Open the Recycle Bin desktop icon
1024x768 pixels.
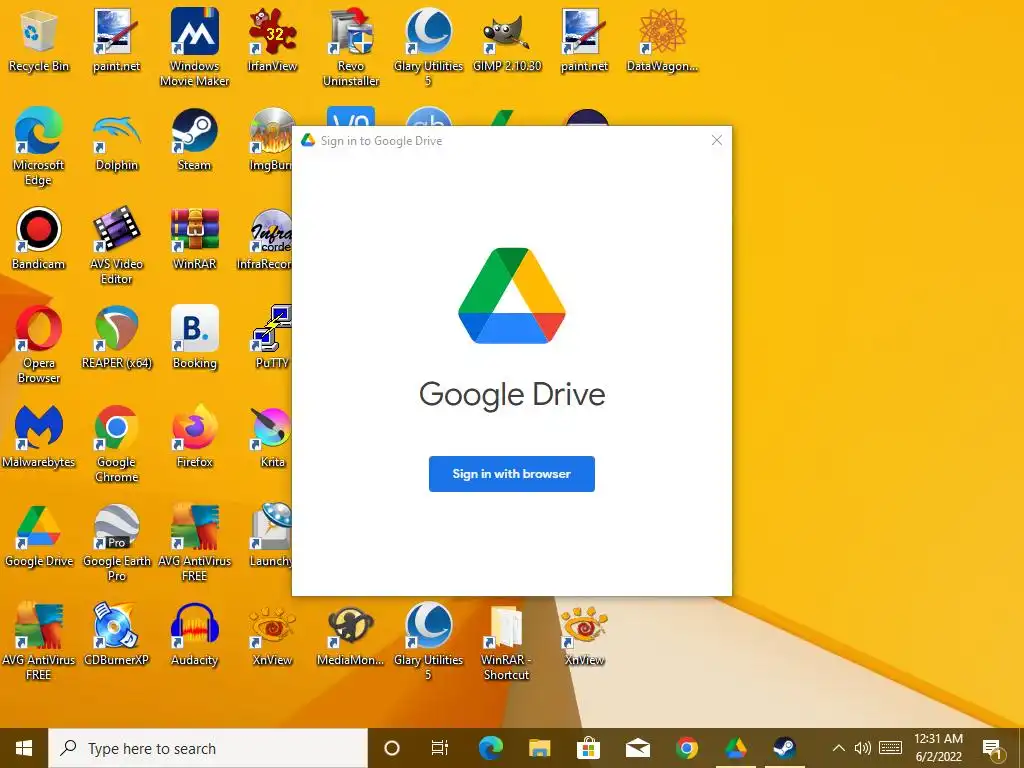39,42
